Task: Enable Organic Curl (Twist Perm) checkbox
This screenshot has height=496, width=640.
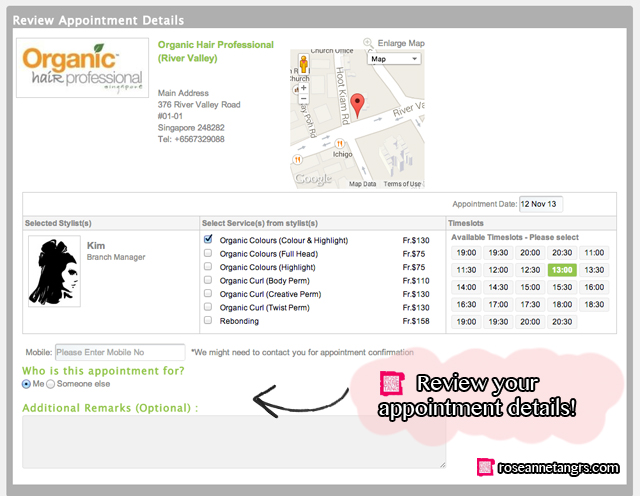Action: pyautogui.click(x=208, y=307)
